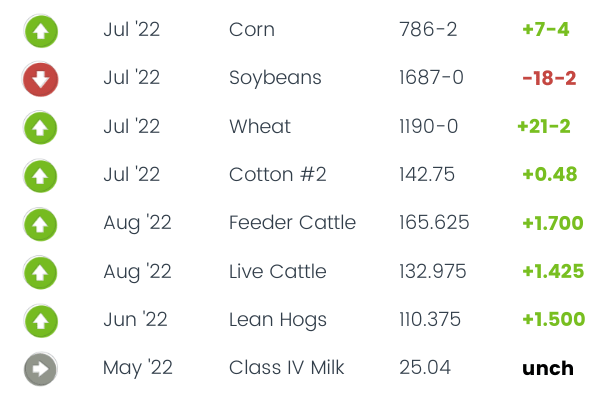
Task: Click the Lean Hogs green arrow icon
Action: [41, 321]
